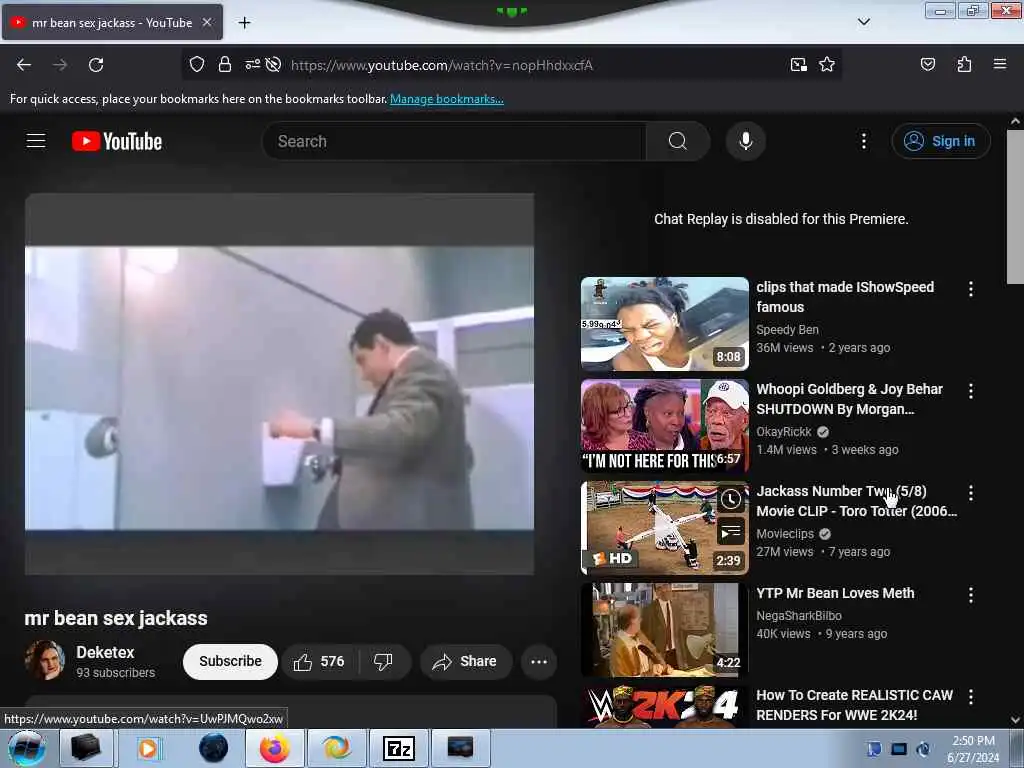
Task: Dislike this video
Action: [x=384, y=662]
